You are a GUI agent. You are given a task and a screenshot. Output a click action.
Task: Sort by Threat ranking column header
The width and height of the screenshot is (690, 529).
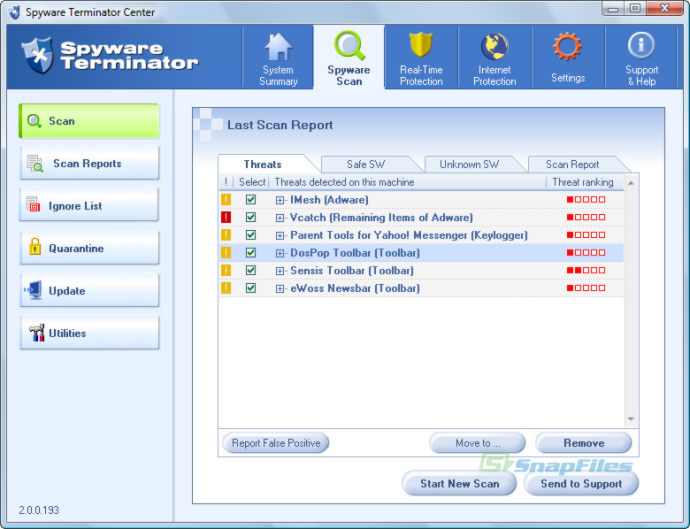(x=584, y=182)
